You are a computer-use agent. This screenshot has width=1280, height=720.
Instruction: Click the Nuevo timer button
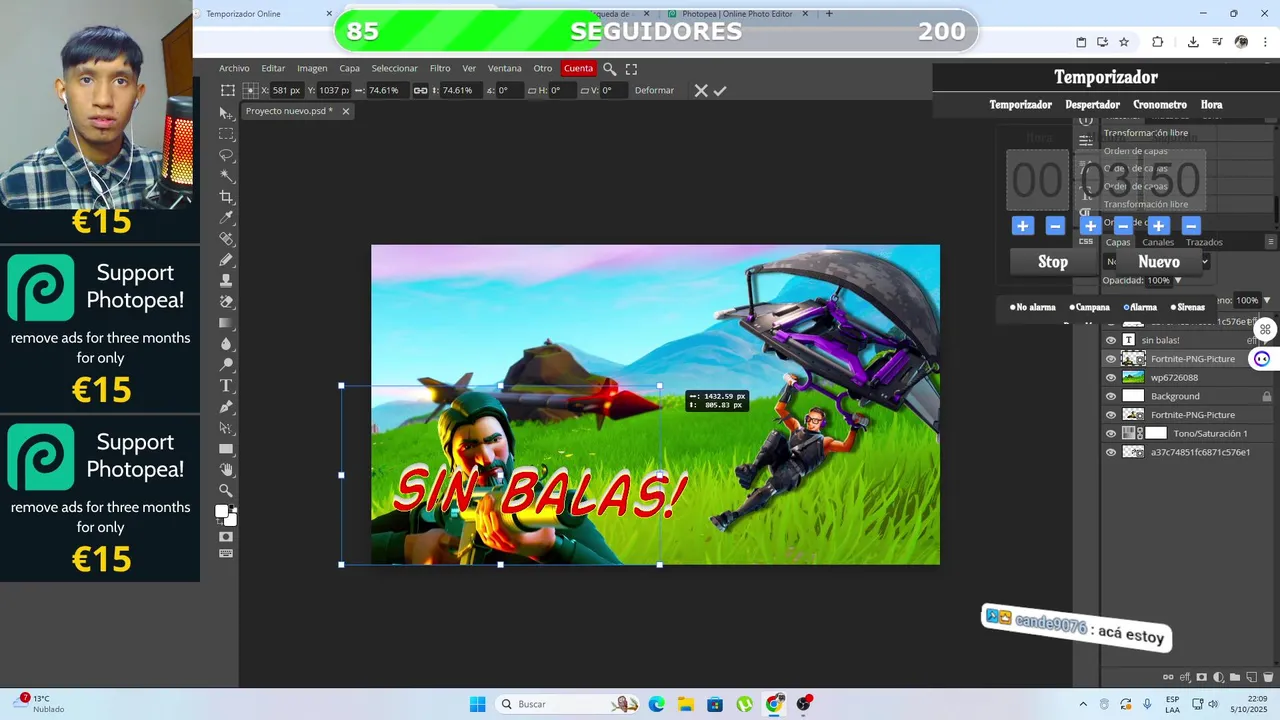tap(1159, 262)
